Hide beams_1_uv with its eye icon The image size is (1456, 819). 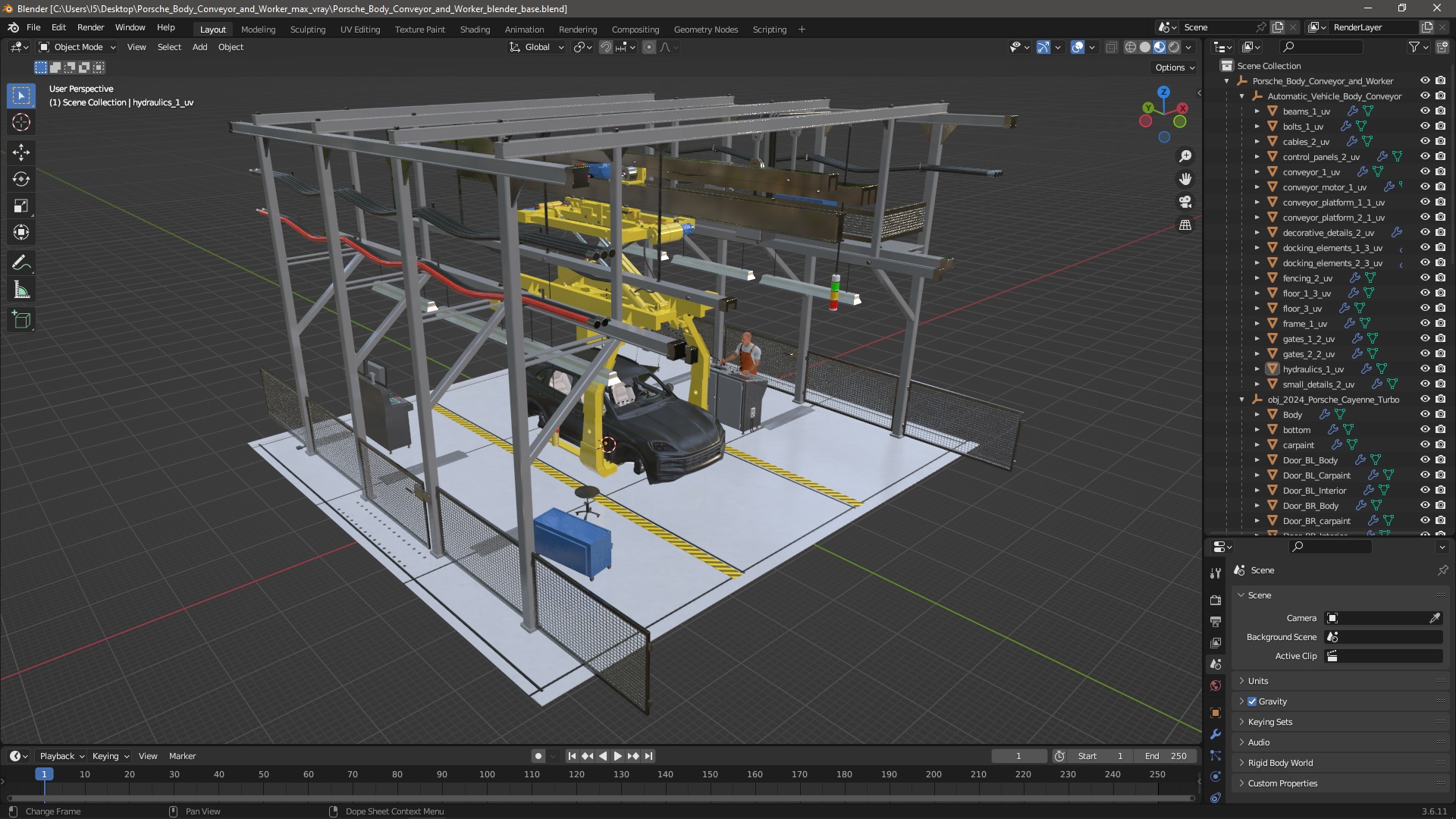[x=1425, y=111]
